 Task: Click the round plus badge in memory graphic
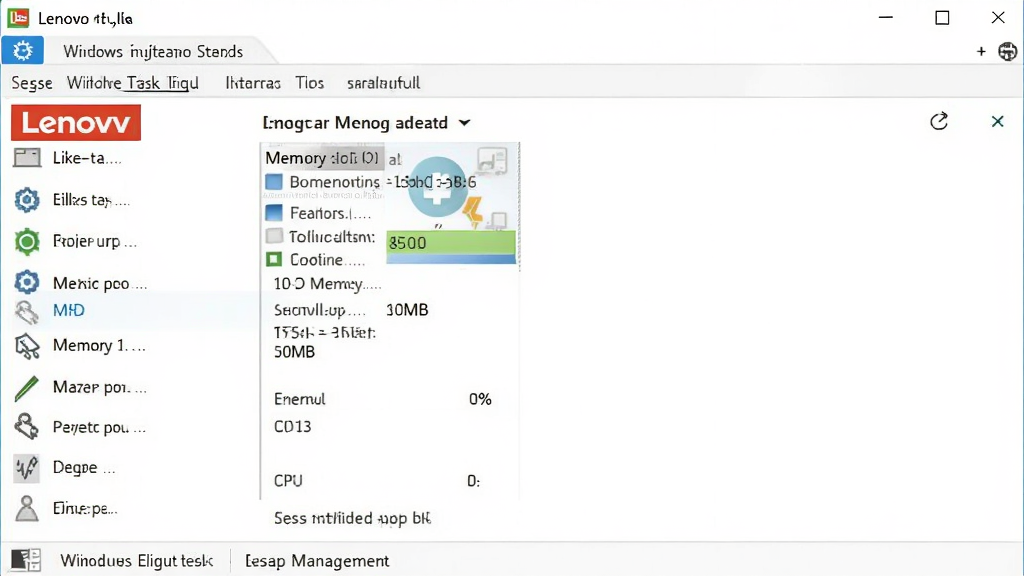(437, 186)
